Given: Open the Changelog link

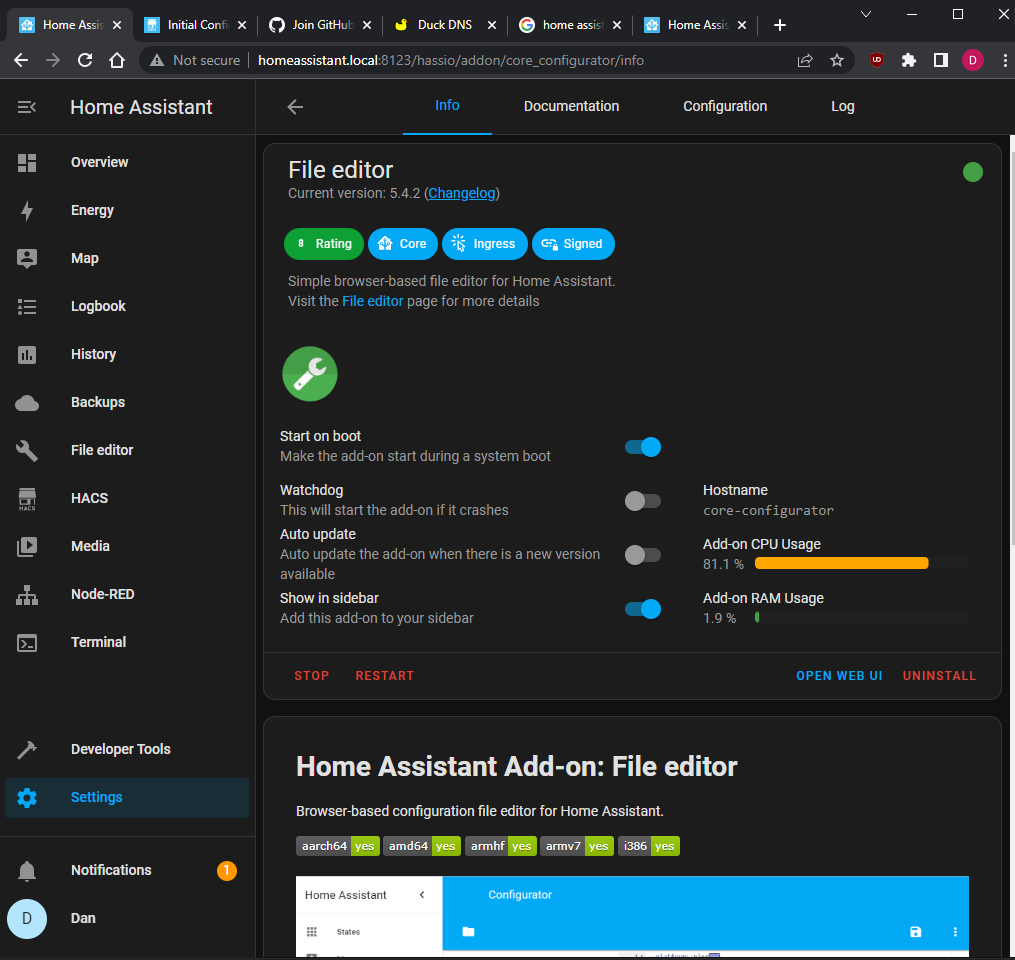Looking at the screenshot, I should click(462, 194).
